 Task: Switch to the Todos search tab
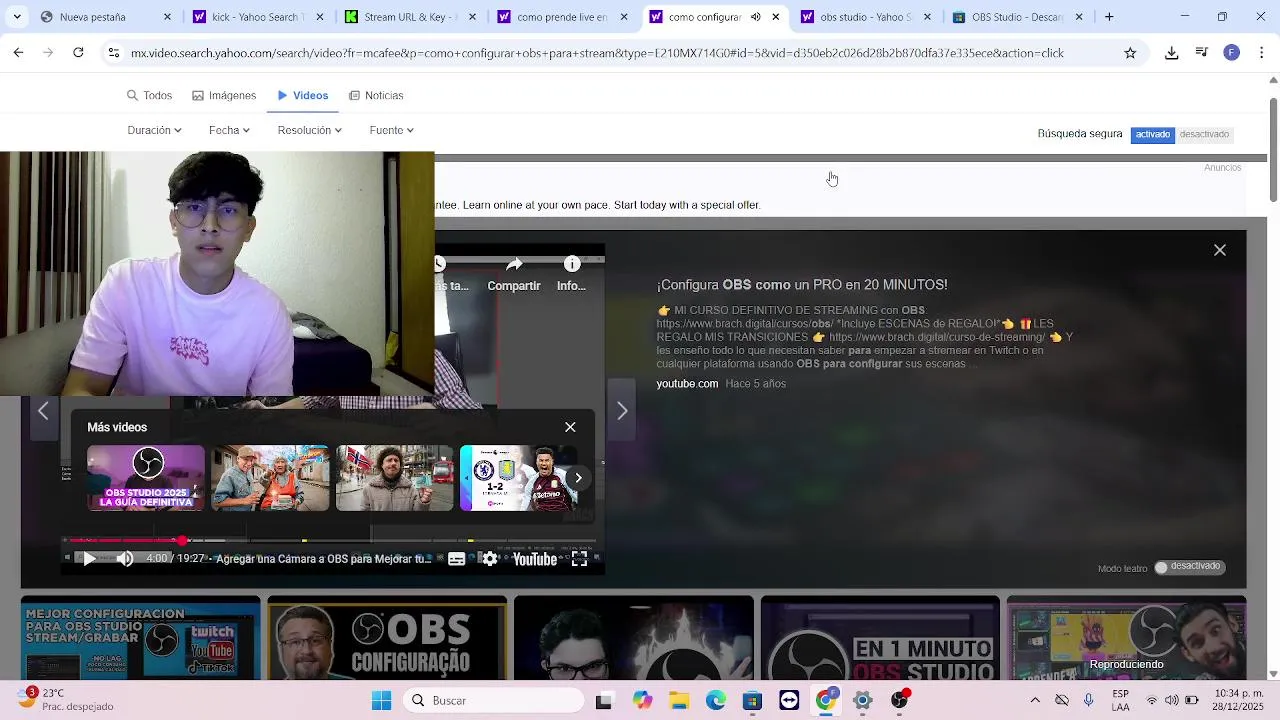(149, 95)
